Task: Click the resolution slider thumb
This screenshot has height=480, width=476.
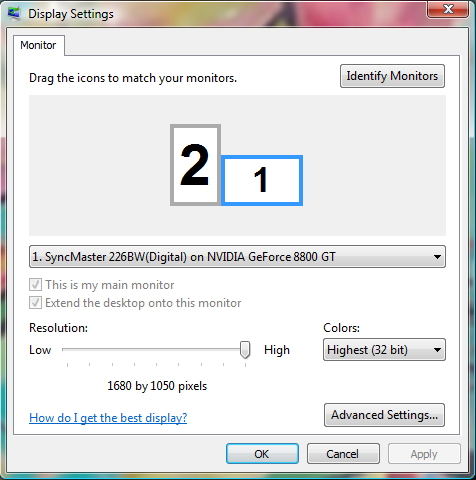Action: tap(245, 350)
